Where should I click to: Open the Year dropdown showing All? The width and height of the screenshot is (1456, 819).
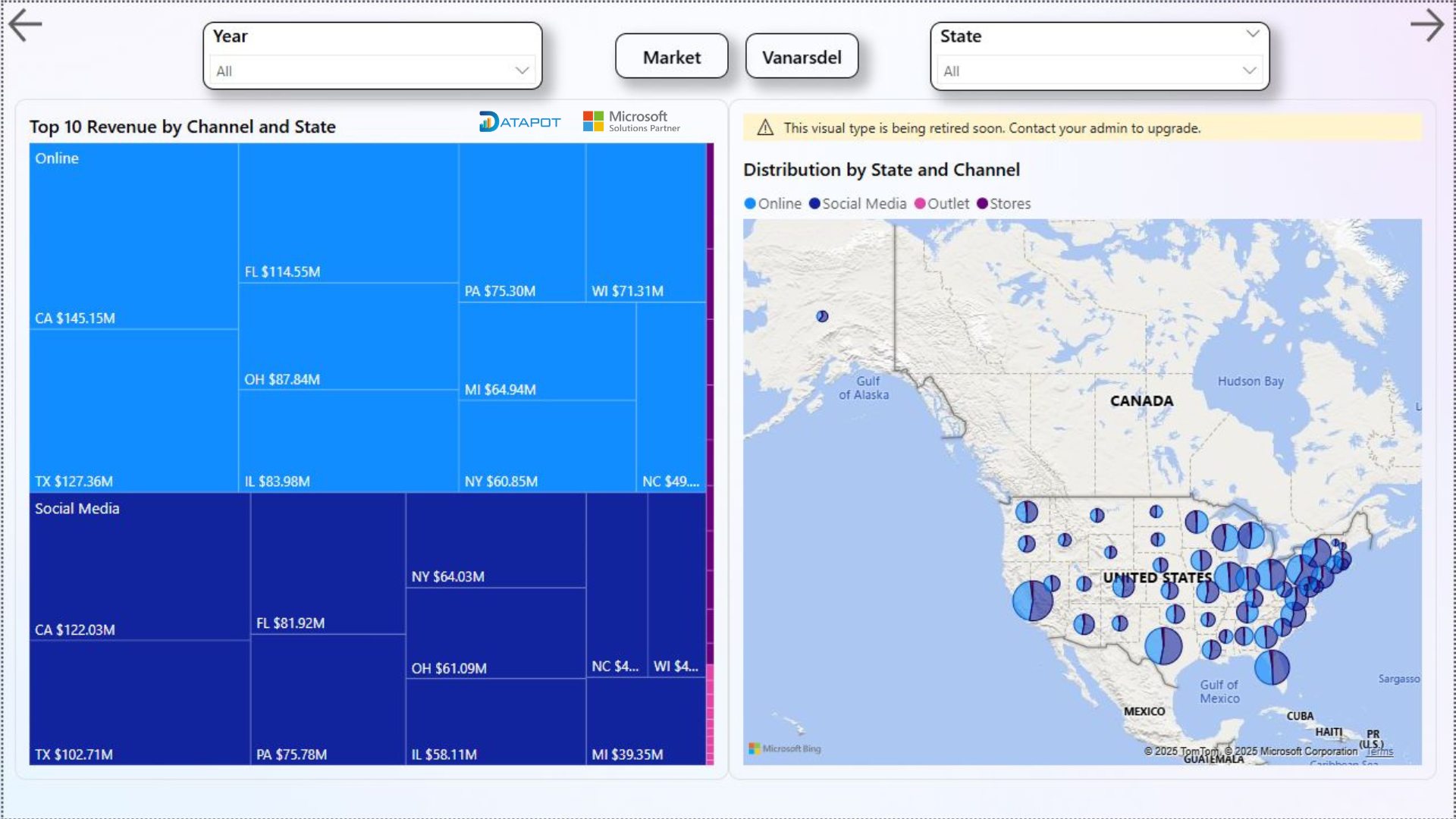(372, 71)
